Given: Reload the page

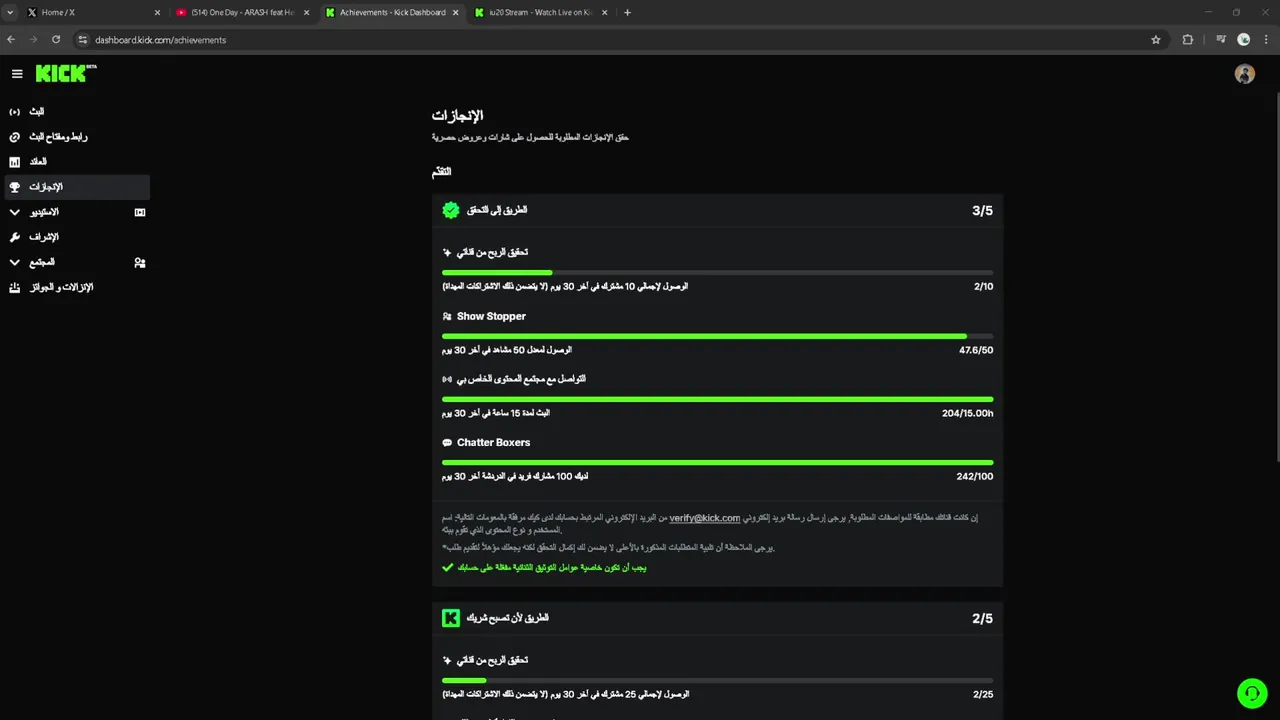Looking at the screenshot, I should click(56, 40).
